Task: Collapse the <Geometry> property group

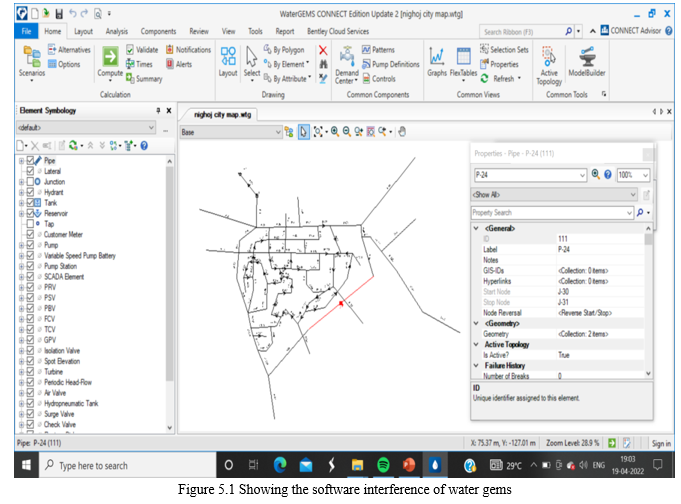Action: (476, 323)
